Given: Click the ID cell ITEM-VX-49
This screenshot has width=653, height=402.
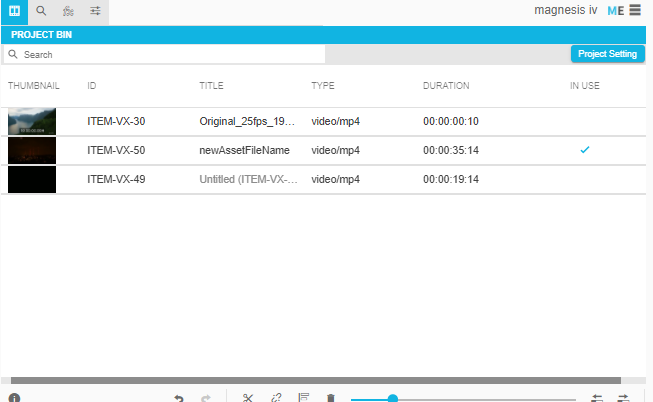Looking at the screenshot, I should tap(116, 180).
